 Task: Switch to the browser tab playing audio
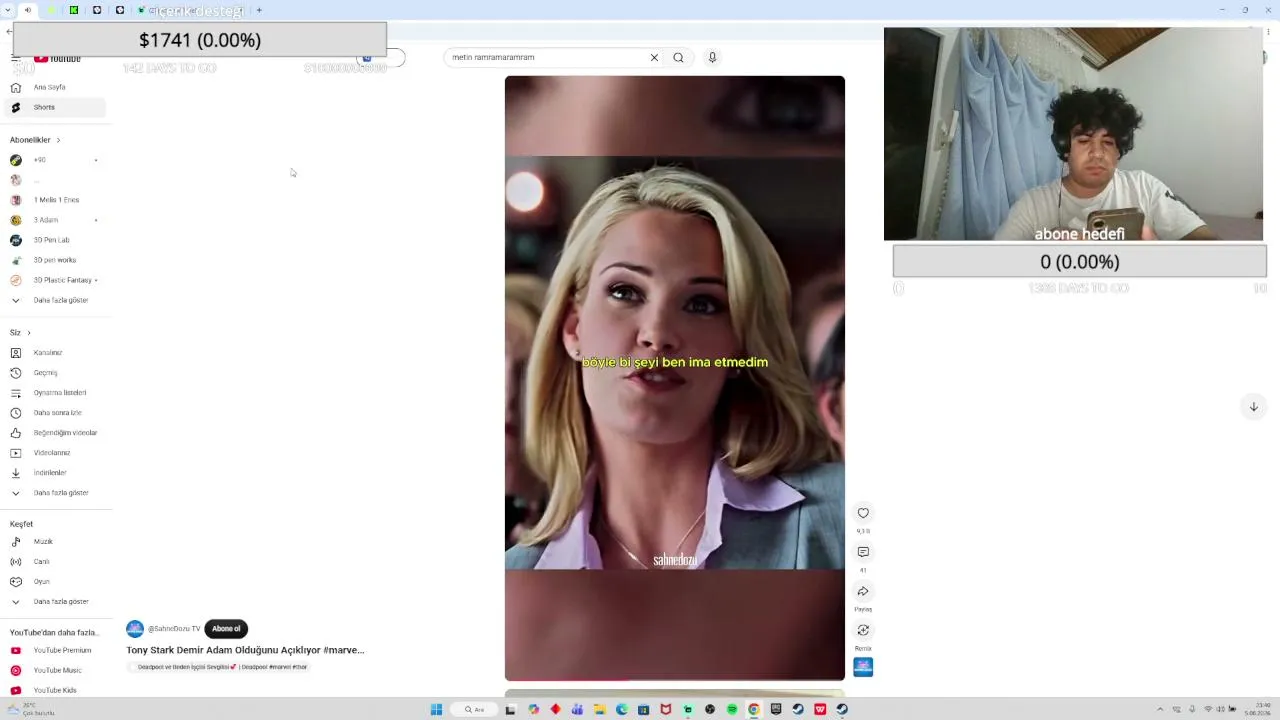27,10
